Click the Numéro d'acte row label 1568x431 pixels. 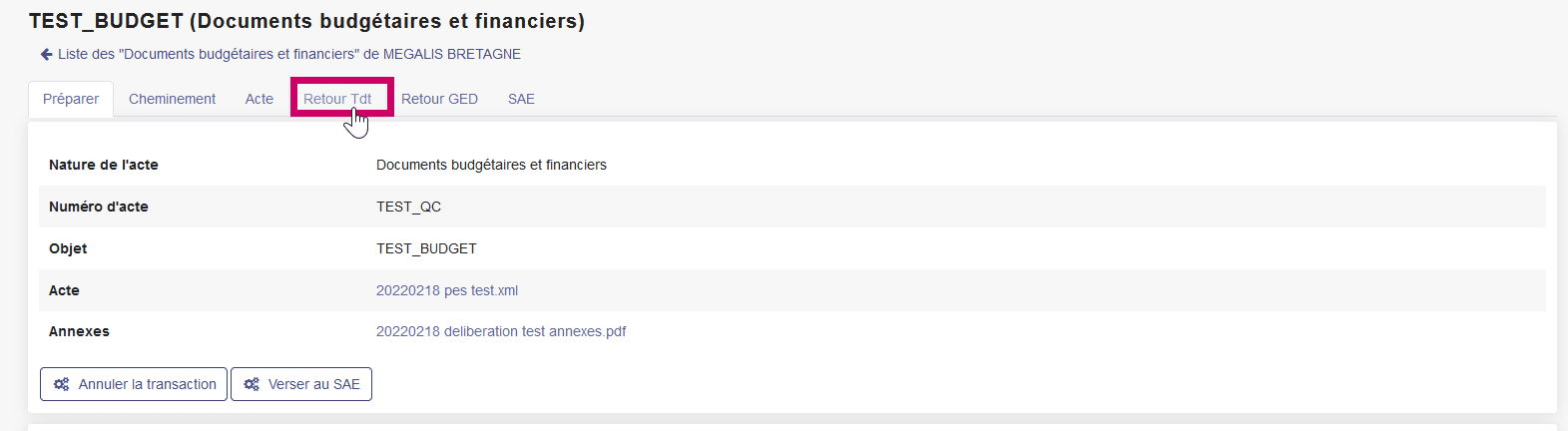(99, 207)
